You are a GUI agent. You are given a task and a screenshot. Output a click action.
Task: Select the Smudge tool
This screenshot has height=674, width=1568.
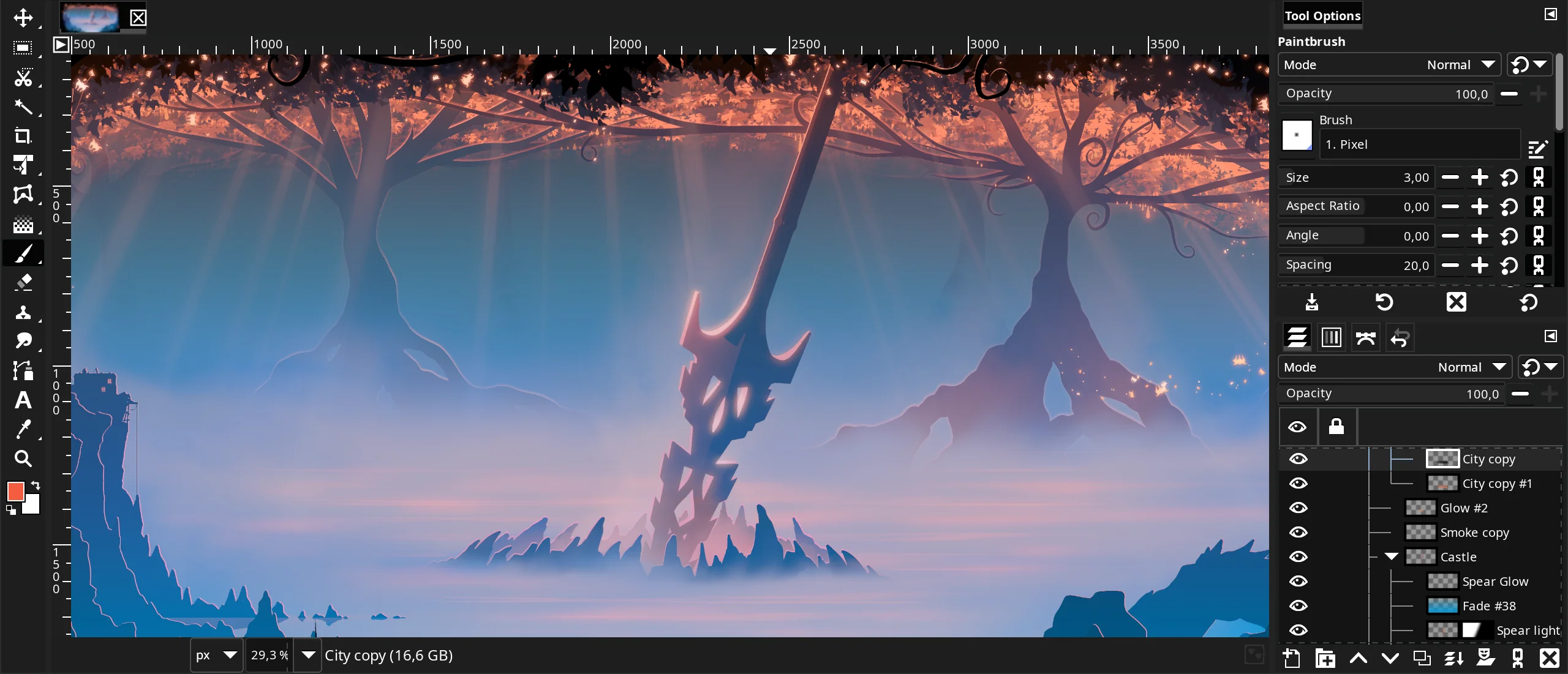23,341
